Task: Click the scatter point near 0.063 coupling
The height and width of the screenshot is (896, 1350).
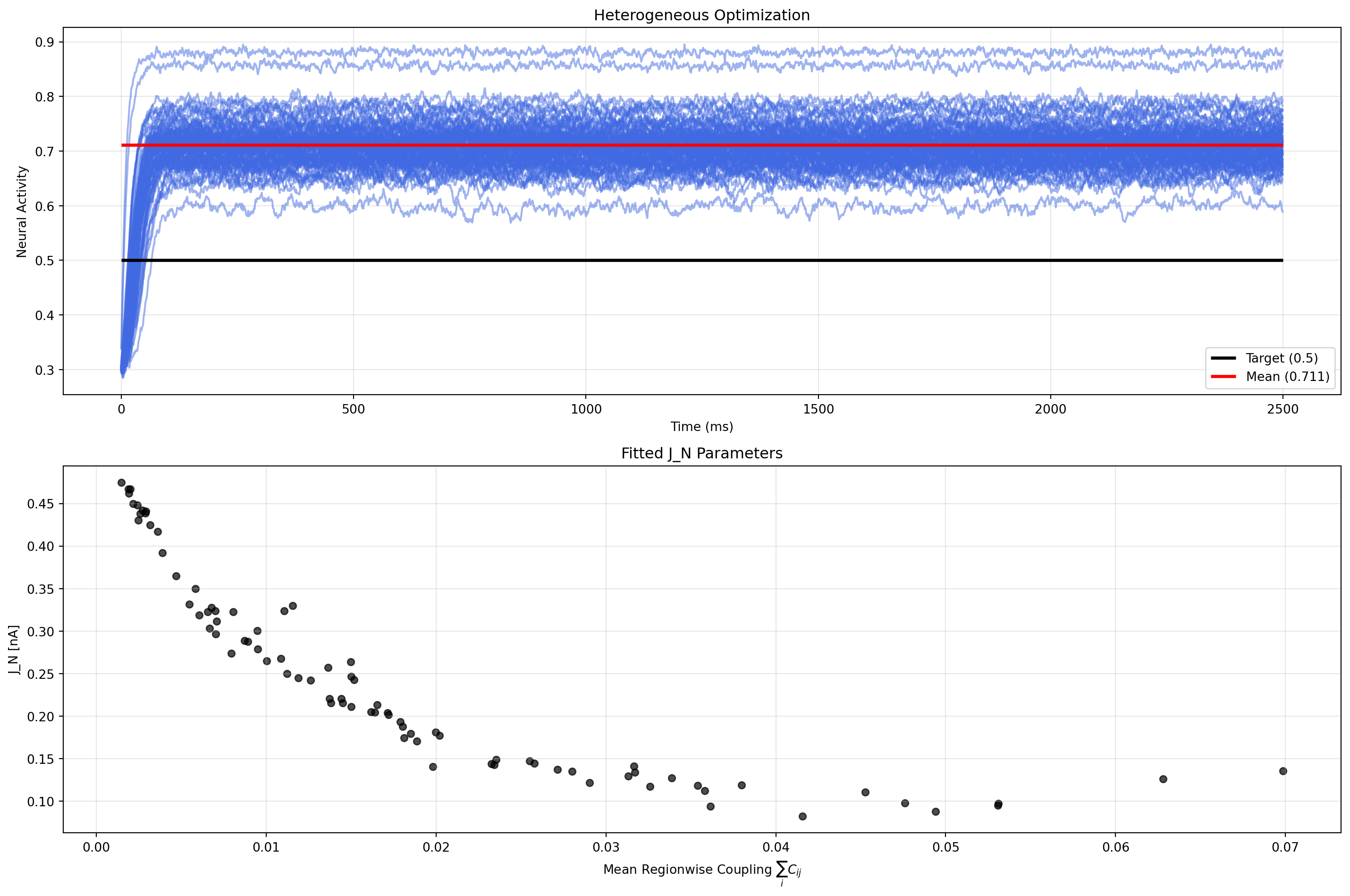Action: (x=1163, y=779)
